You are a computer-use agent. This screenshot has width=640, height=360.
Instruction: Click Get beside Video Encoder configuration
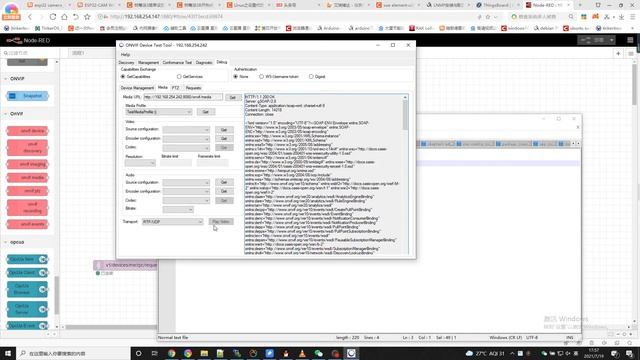(224, 139)
